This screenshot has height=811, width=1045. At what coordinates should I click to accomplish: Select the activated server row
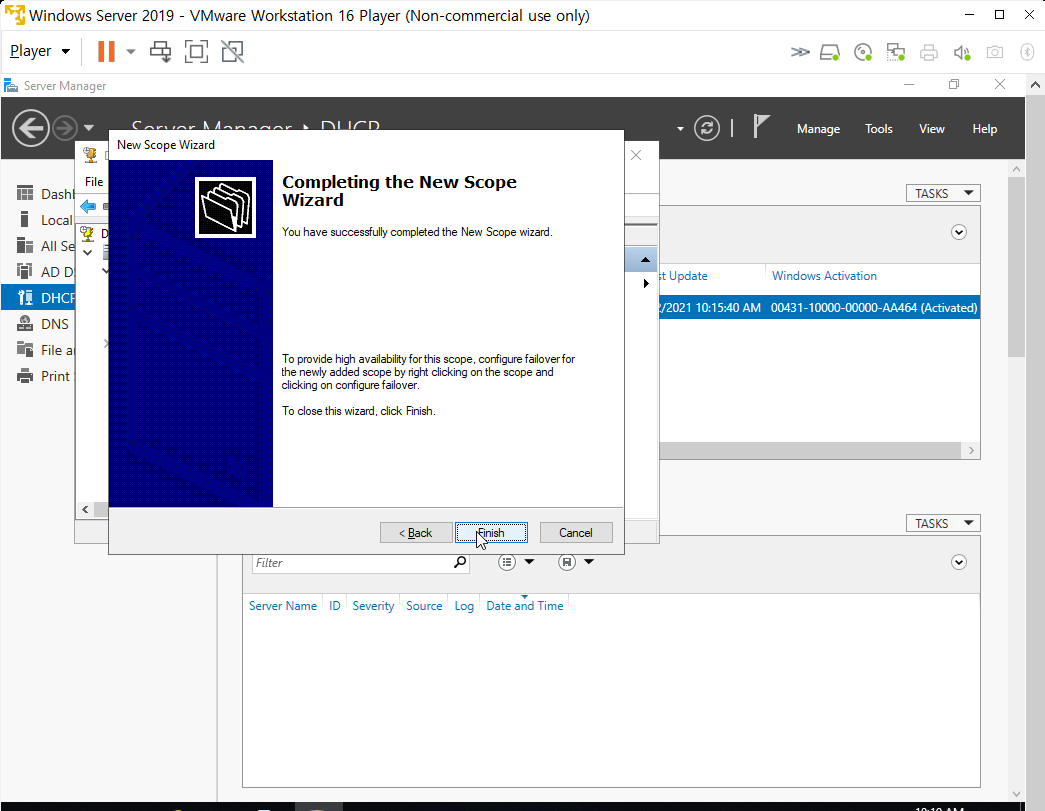[x=819, y=308]
